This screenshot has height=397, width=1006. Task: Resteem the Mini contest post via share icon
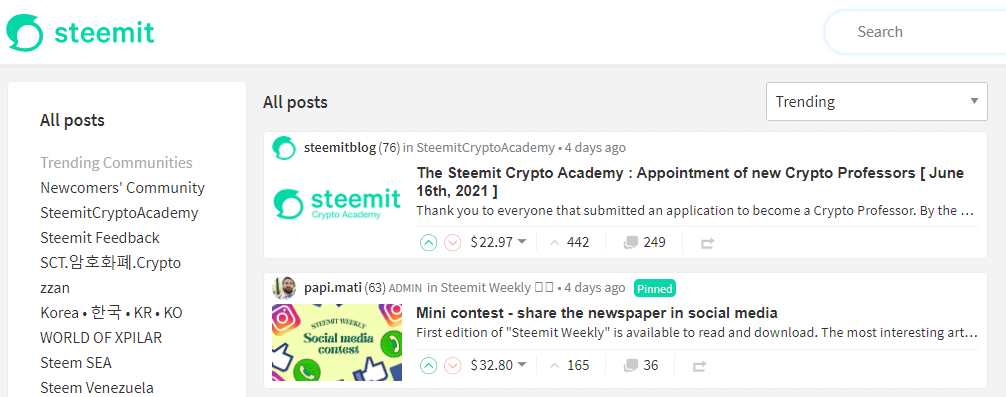pos(699,366)
